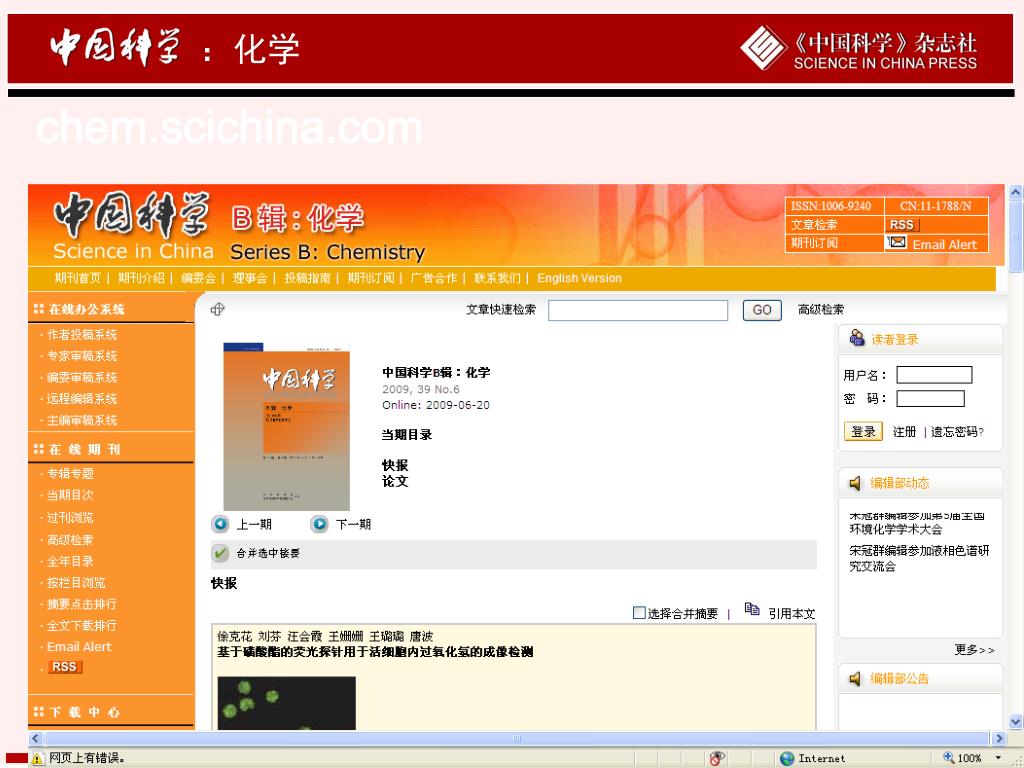
Task: Click the 期刊订阅 link in the header box
Action: (x=814, y=243)
